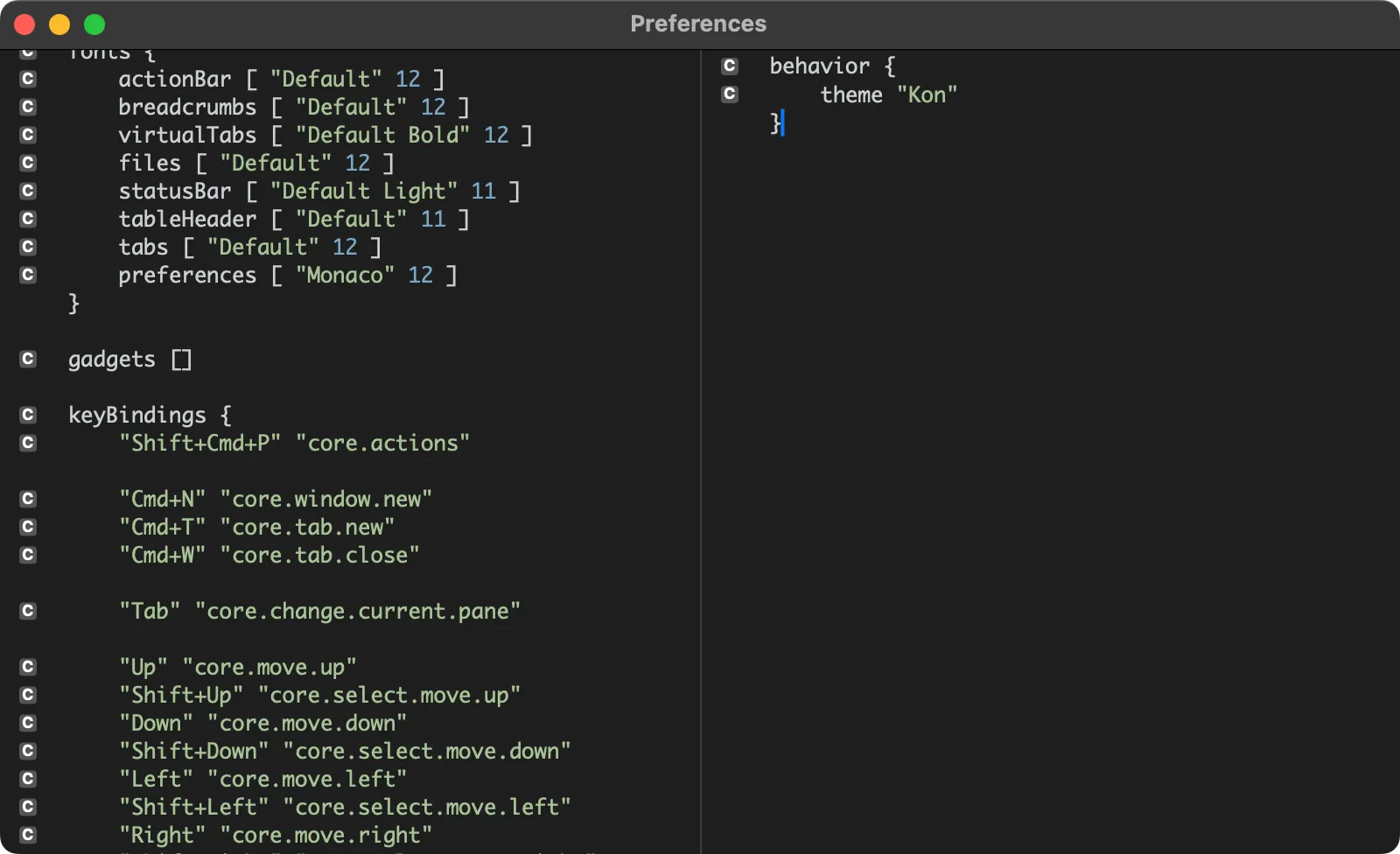The image size is (1400, 854).
Task: Click the C icon beside Tab key binding
Action: [28, 611]
